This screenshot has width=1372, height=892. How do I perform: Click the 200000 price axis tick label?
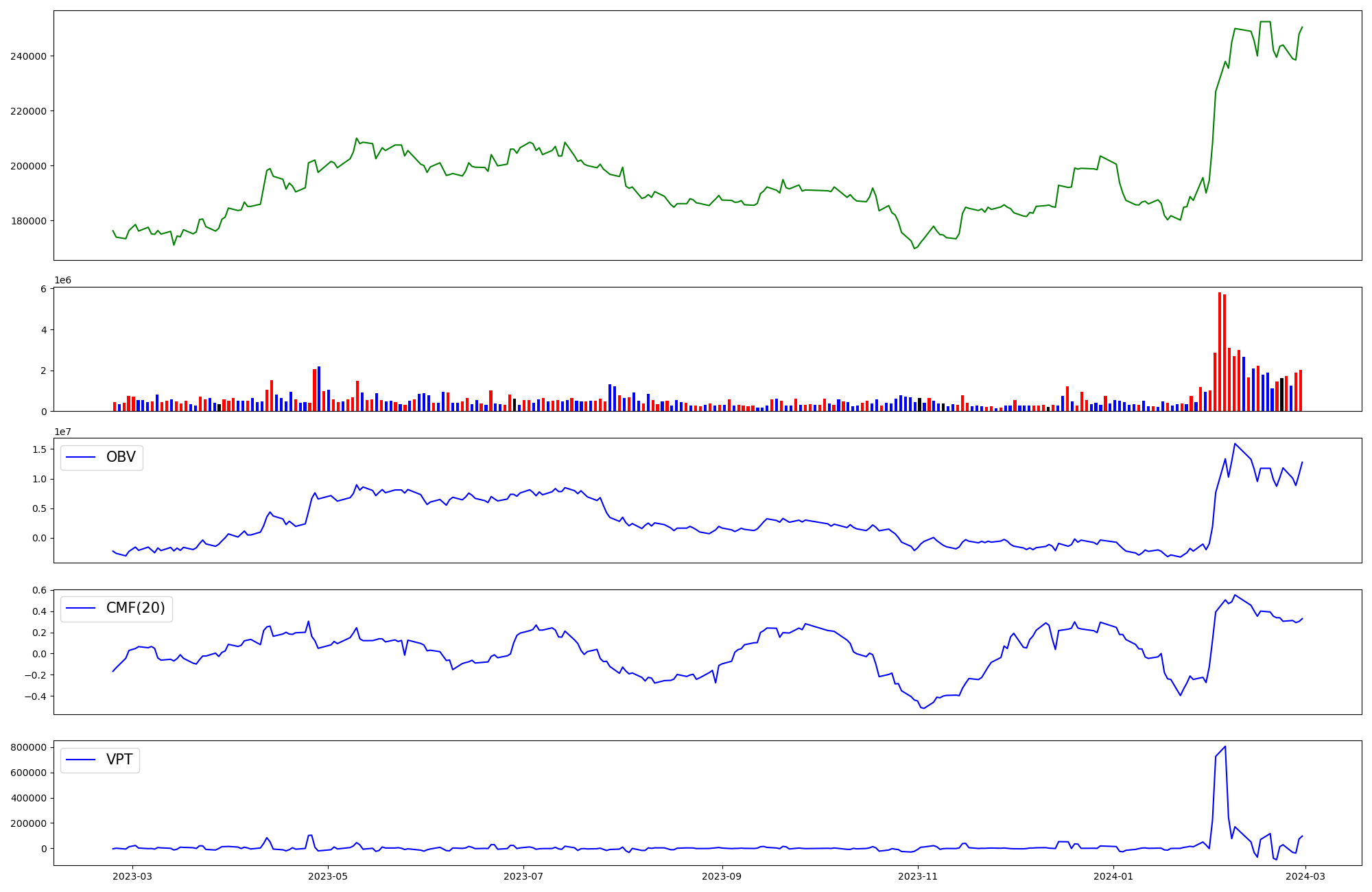point(28,166)
